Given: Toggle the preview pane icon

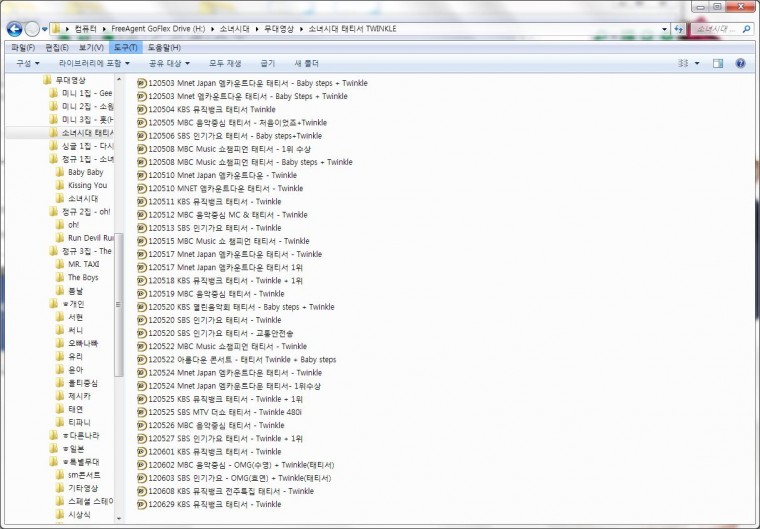Looking at the screenshot, I should (x=718, y=64).
